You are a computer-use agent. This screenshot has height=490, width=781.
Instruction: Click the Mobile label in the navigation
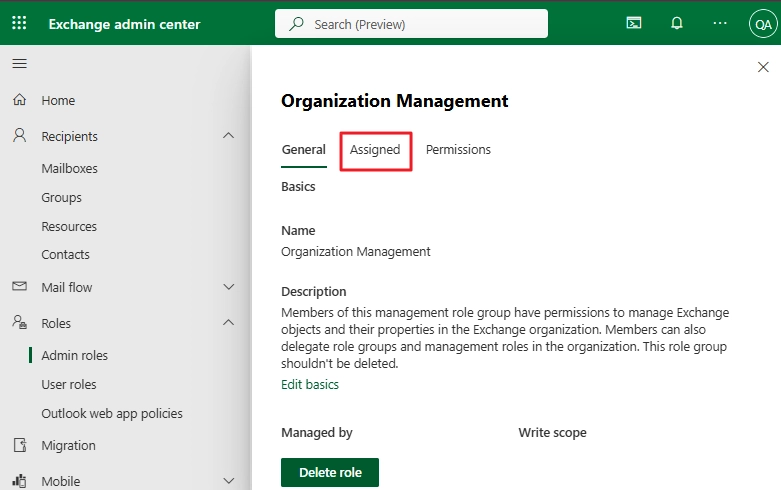[x=61, y=482]
